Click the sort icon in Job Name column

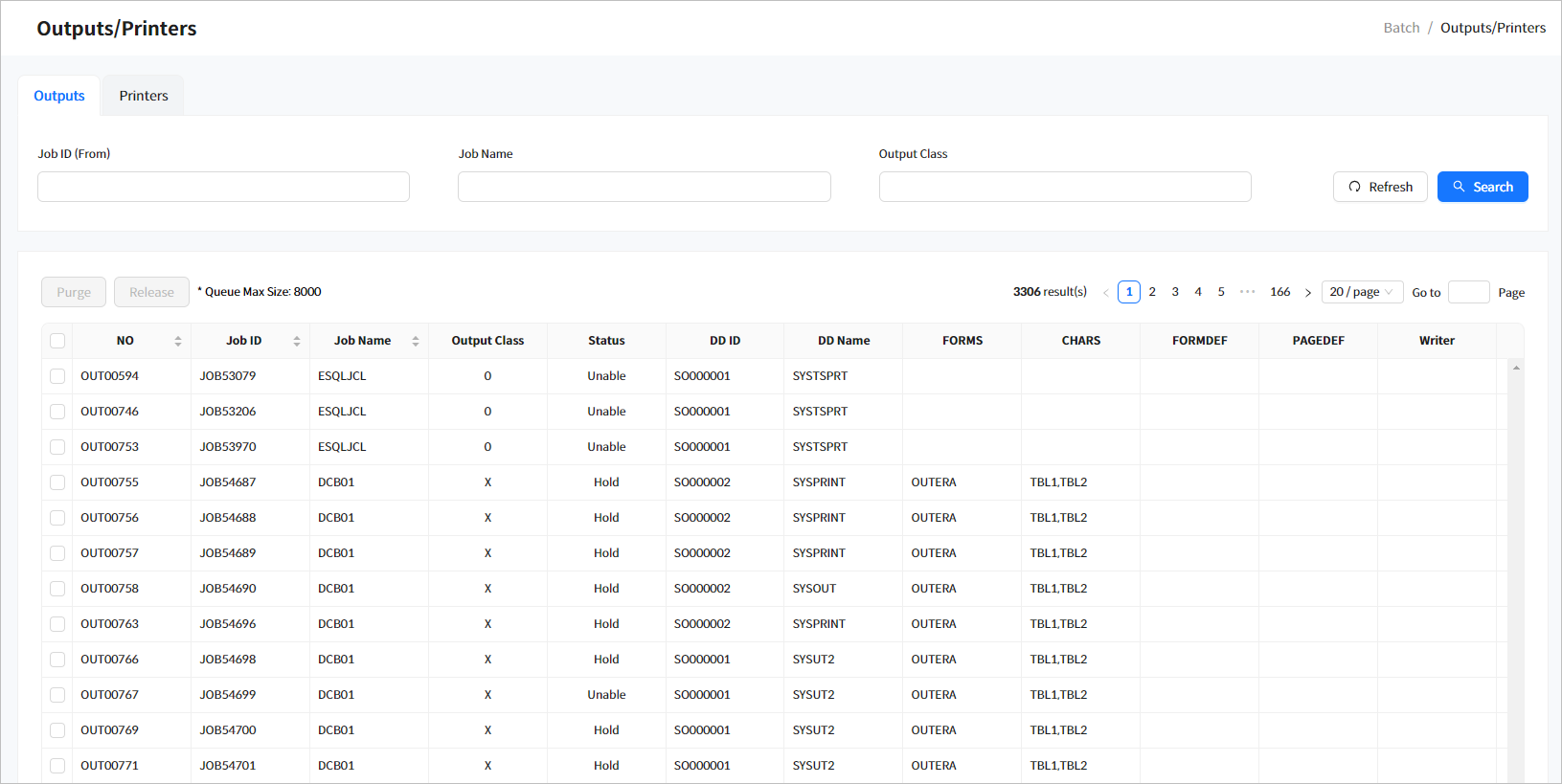[x=416, y=341]
